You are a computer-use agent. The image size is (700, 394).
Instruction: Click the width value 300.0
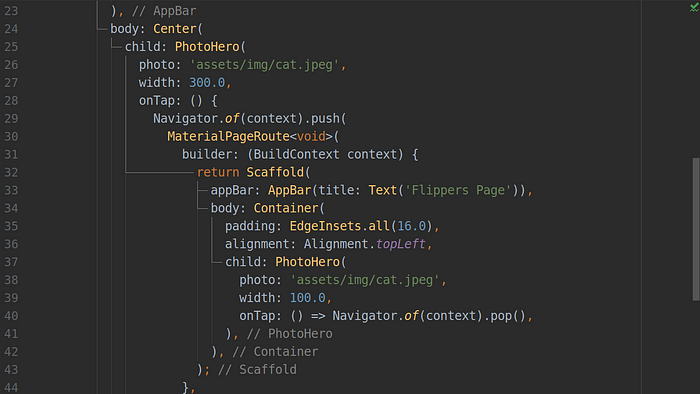(207, 83)
